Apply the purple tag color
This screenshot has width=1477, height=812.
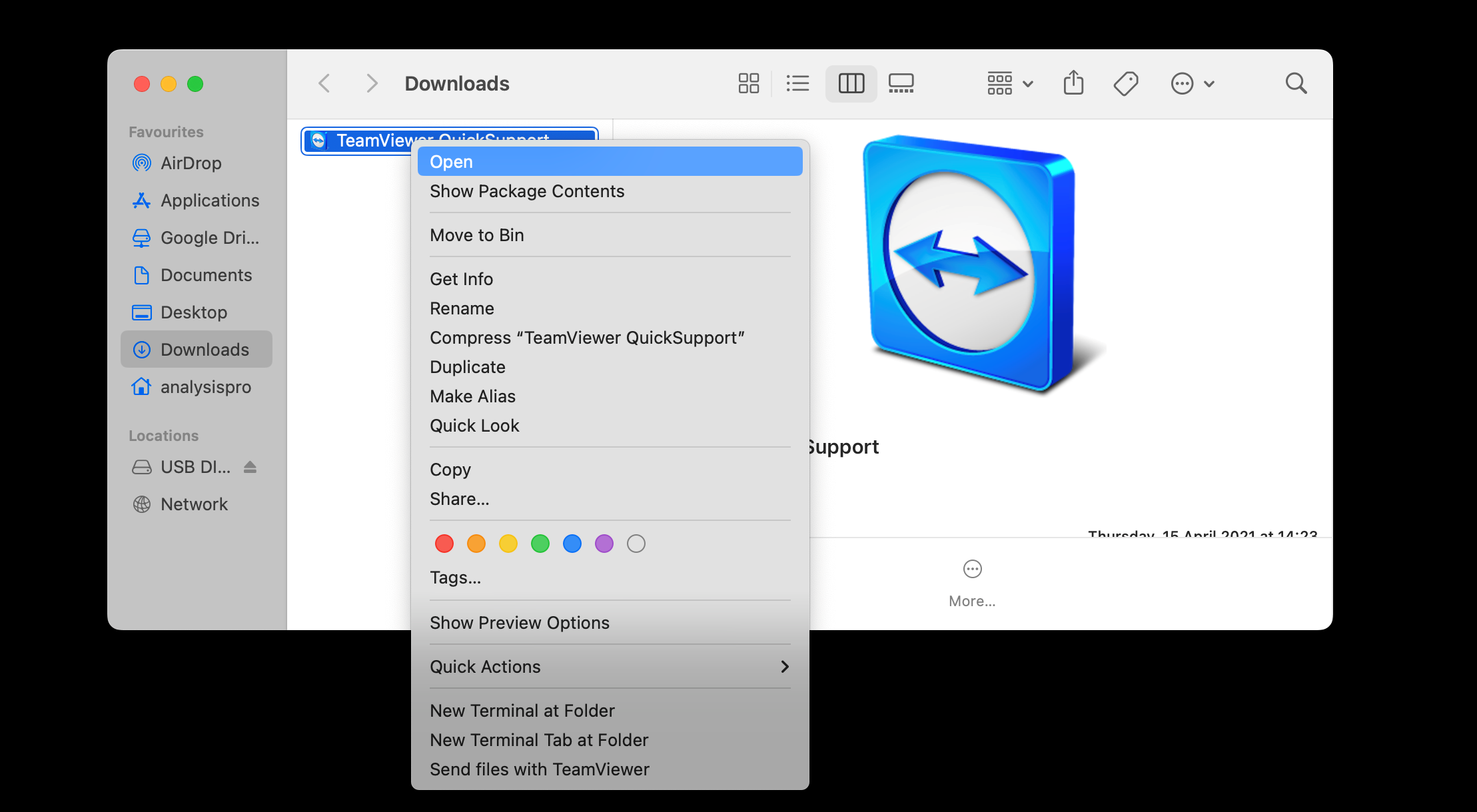tap(604, 544)
